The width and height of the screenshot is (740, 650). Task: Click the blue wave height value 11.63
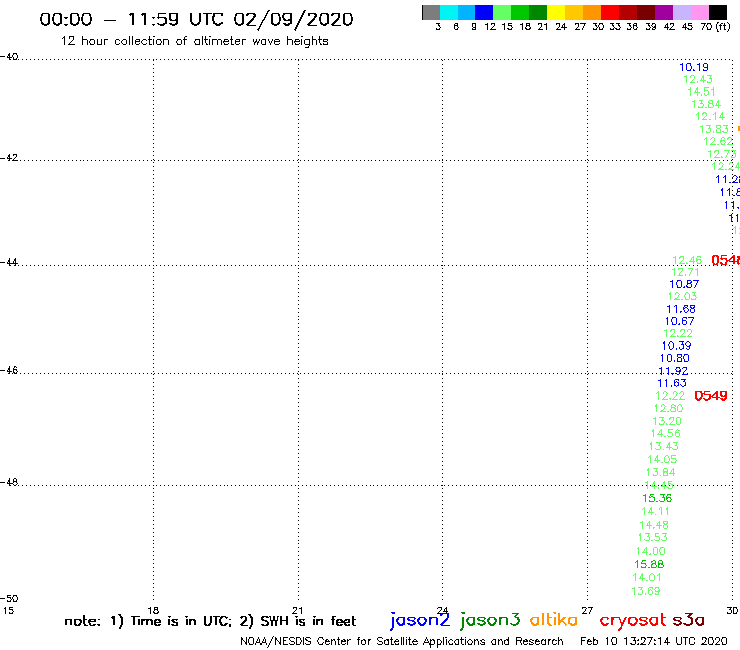(672, 383)
